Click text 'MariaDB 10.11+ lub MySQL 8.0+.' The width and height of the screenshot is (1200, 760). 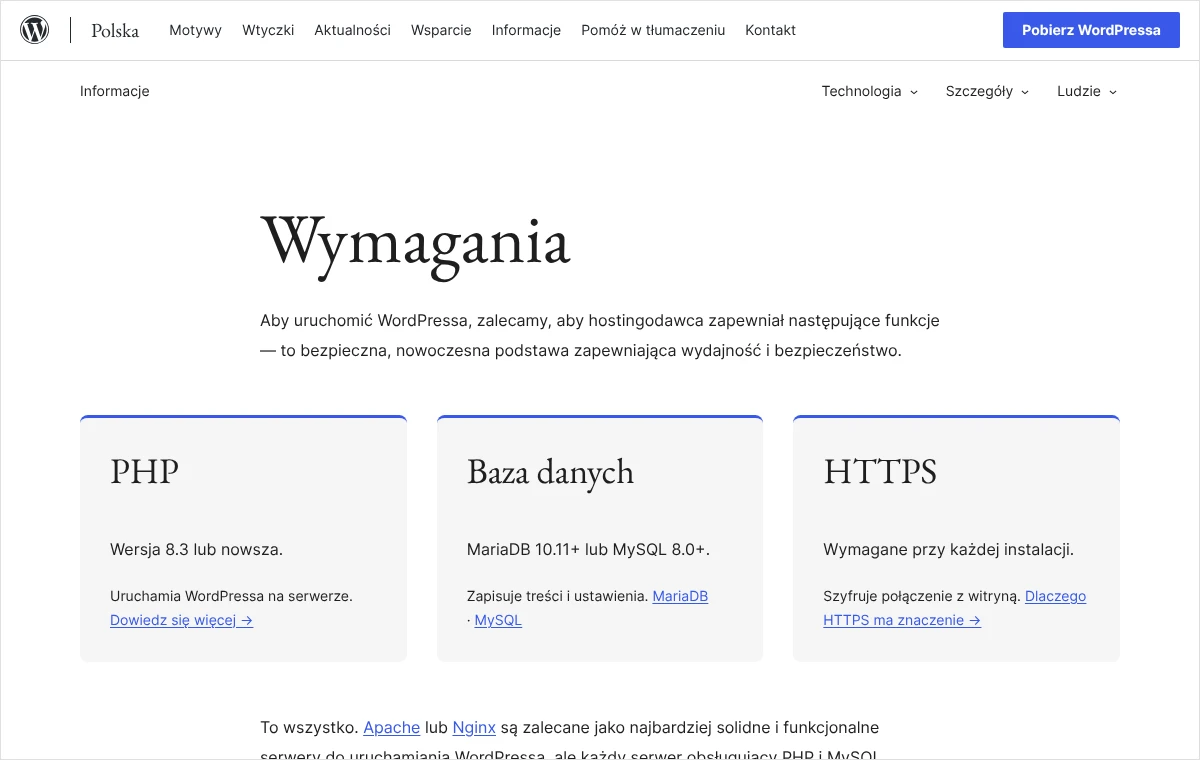coord(588,549)
